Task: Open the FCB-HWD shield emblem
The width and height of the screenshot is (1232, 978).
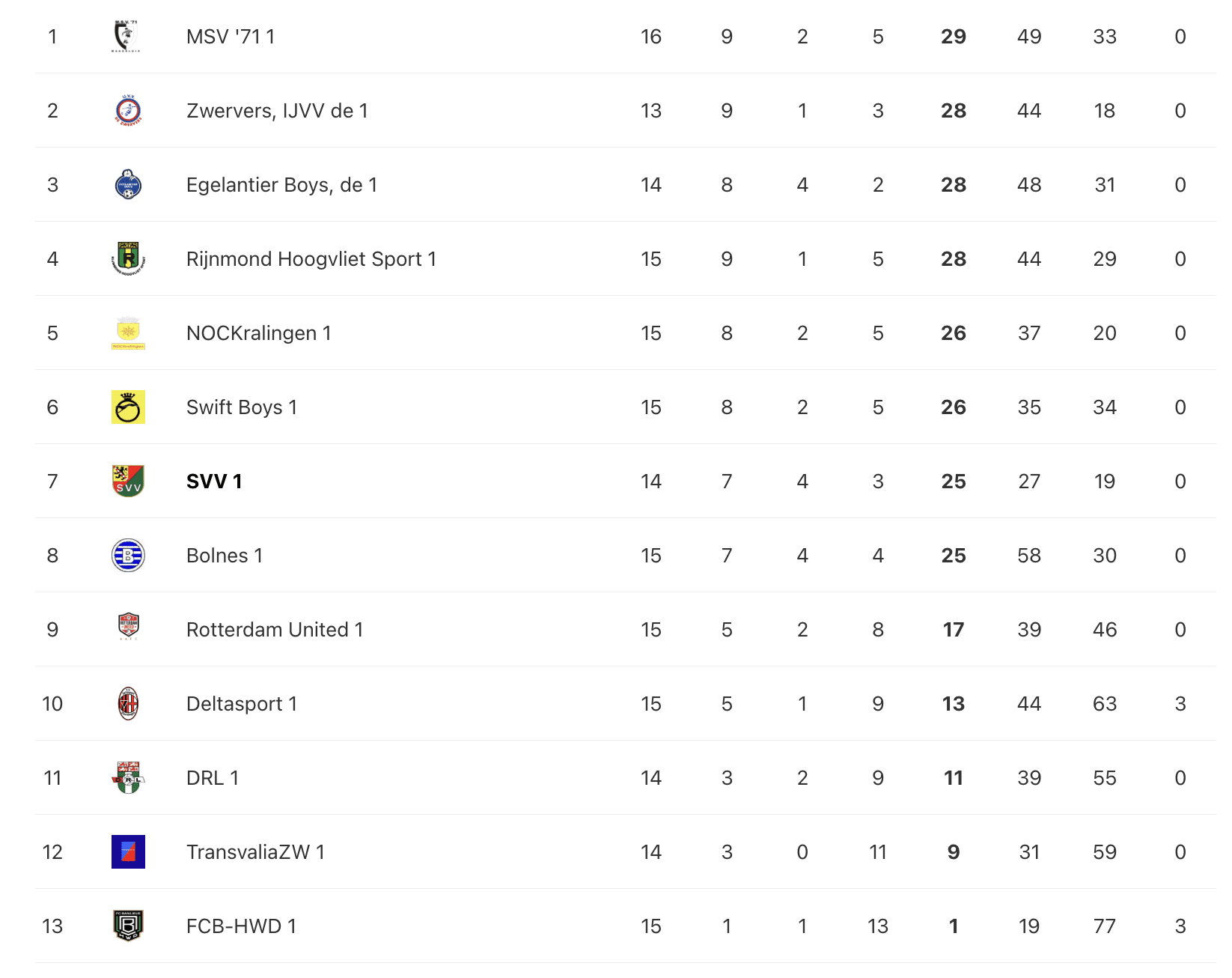Action: (128, 926)
